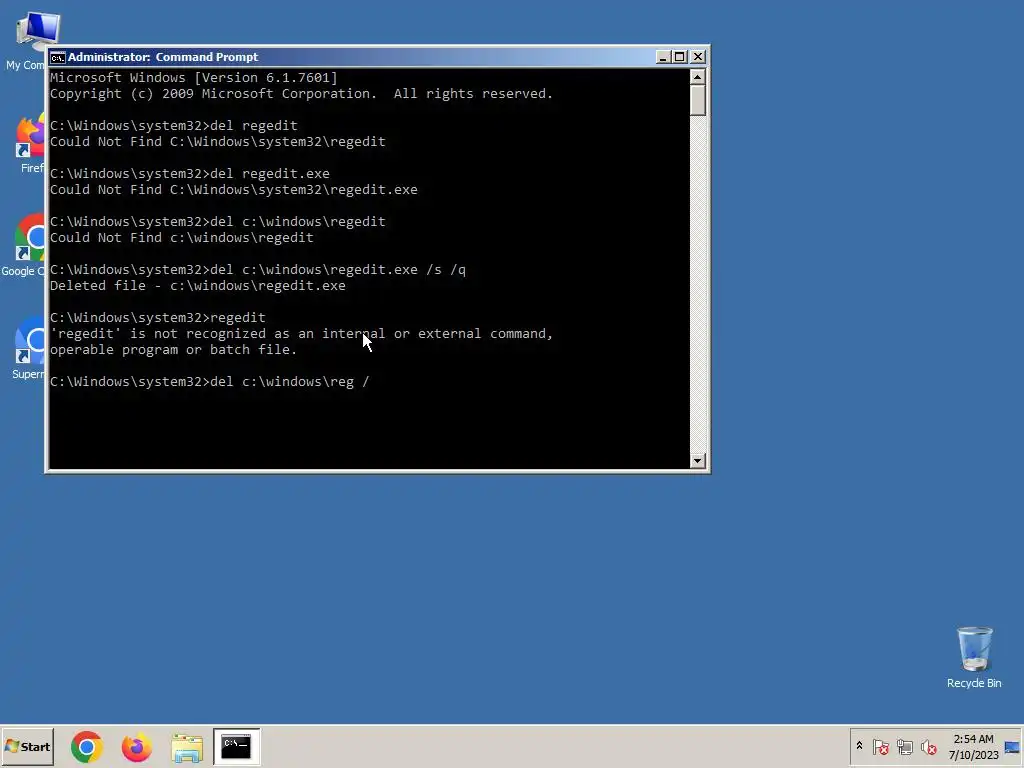Click the scroll down arrow in Command Prompt
Viewport: 1024px width, 768px height.
697,461
